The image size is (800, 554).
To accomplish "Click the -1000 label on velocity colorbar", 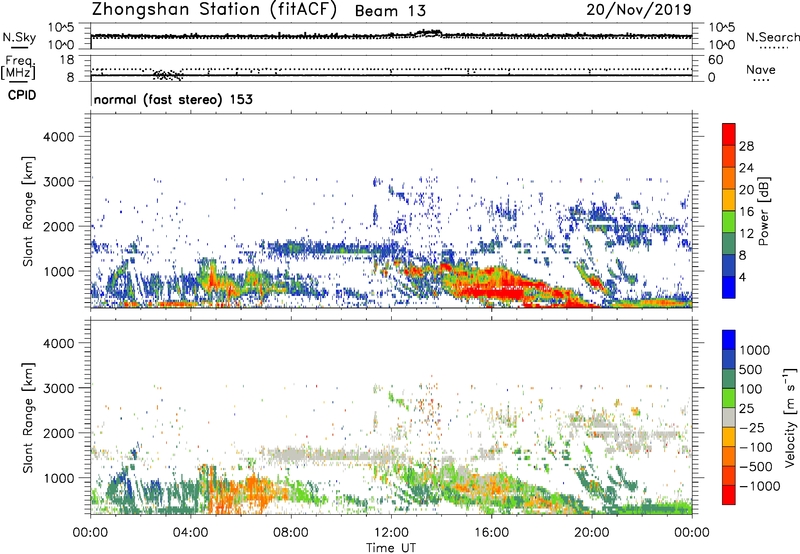I will point(760,486).
